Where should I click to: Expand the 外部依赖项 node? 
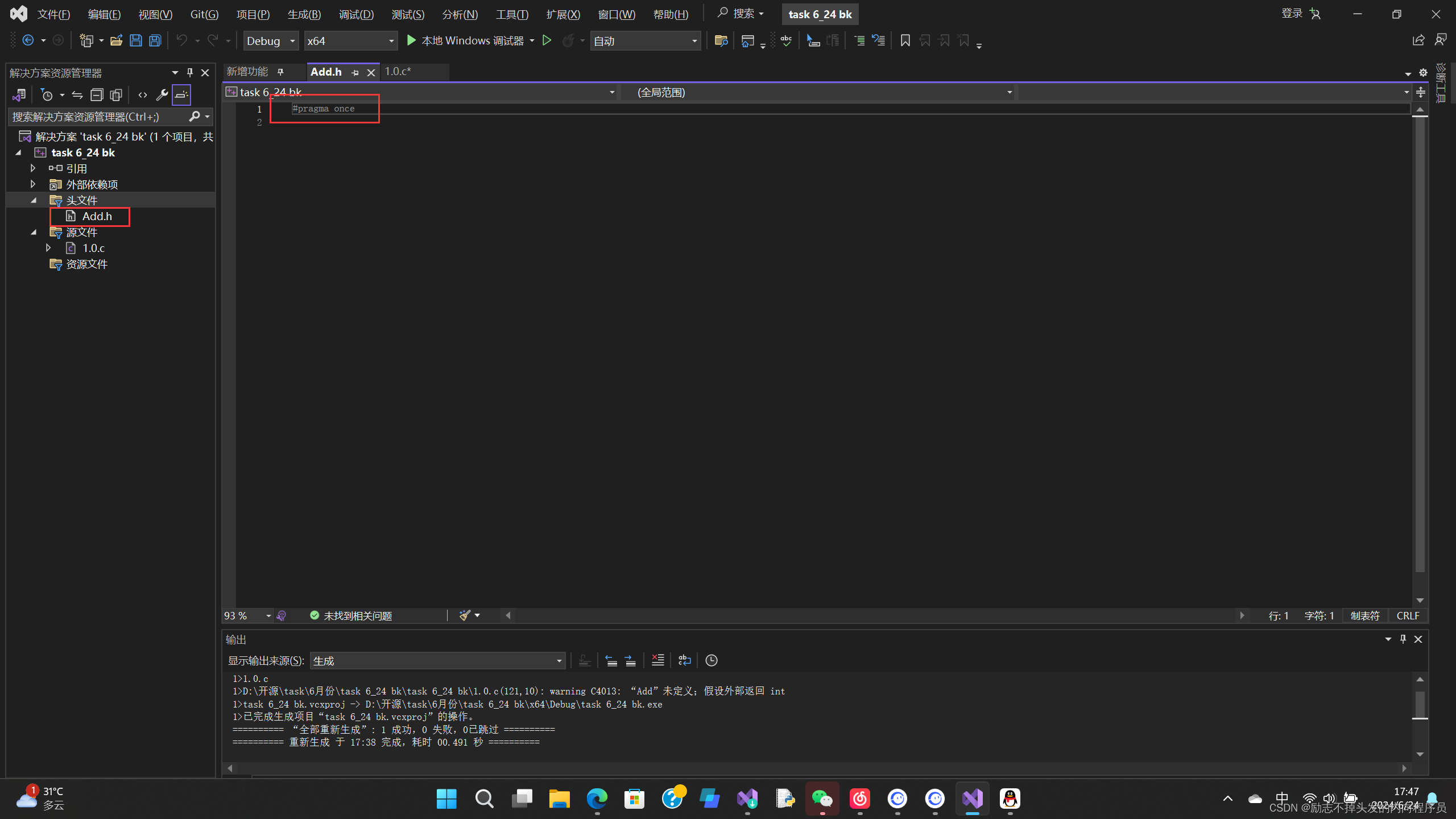33,184
